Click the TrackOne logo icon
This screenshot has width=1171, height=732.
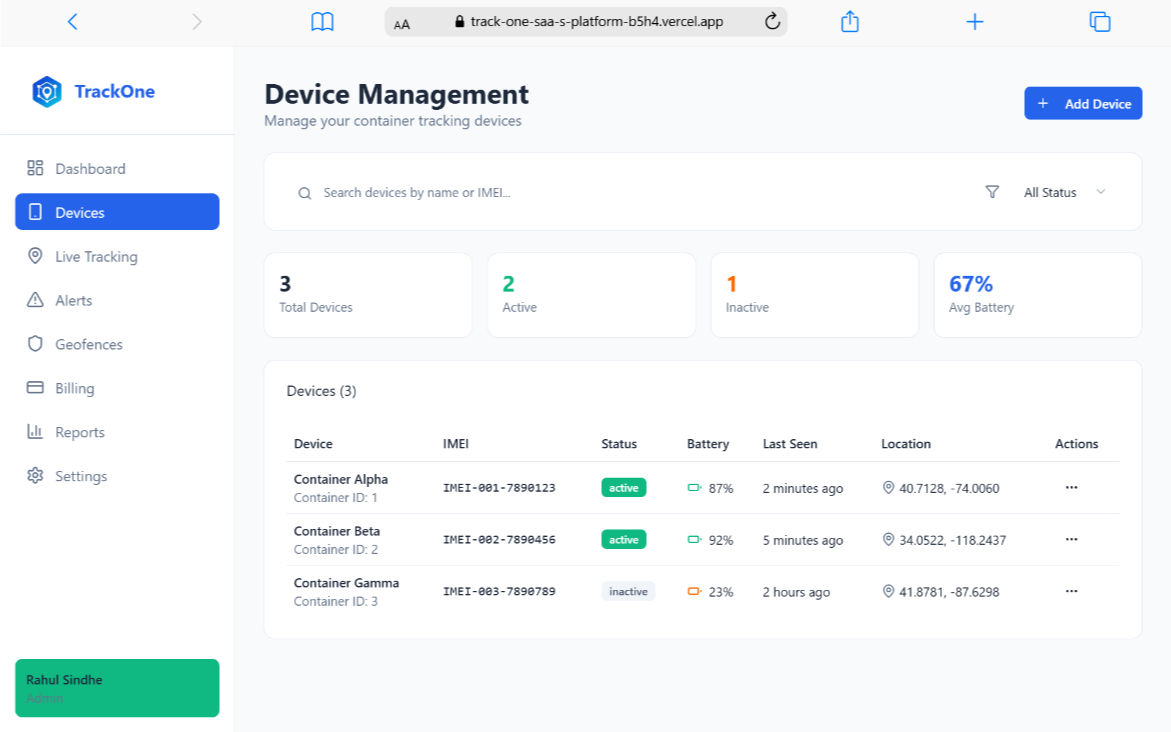click(47, 92)
